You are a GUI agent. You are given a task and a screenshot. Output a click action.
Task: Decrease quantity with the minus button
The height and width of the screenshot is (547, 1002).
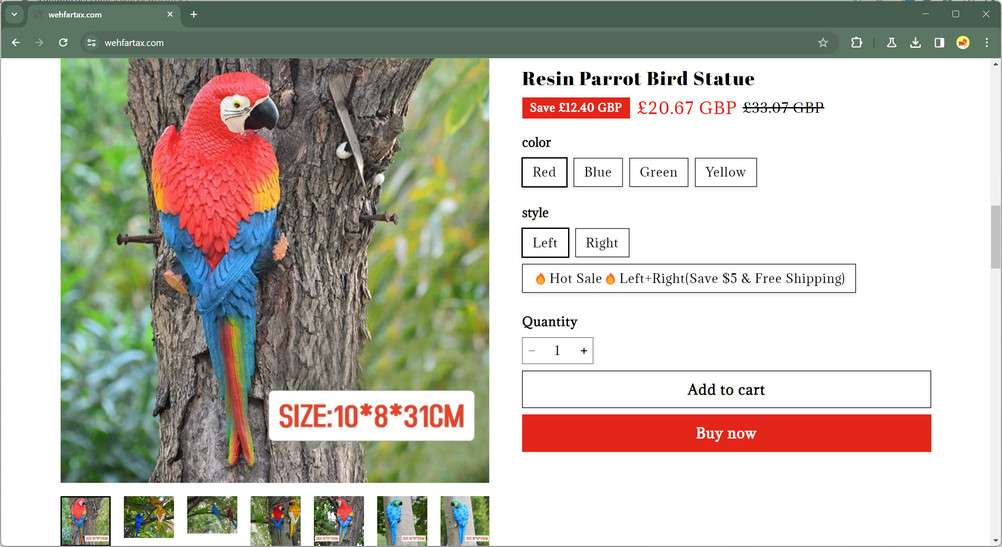coord(532,350)
